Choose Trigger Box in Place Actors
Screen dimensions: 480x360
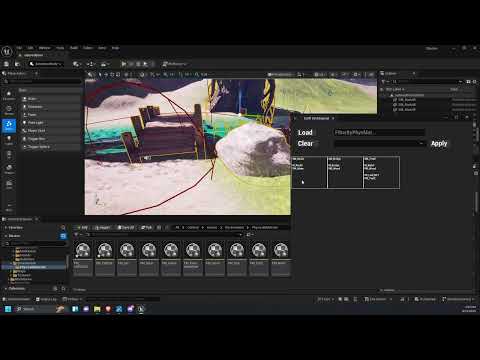50,139
